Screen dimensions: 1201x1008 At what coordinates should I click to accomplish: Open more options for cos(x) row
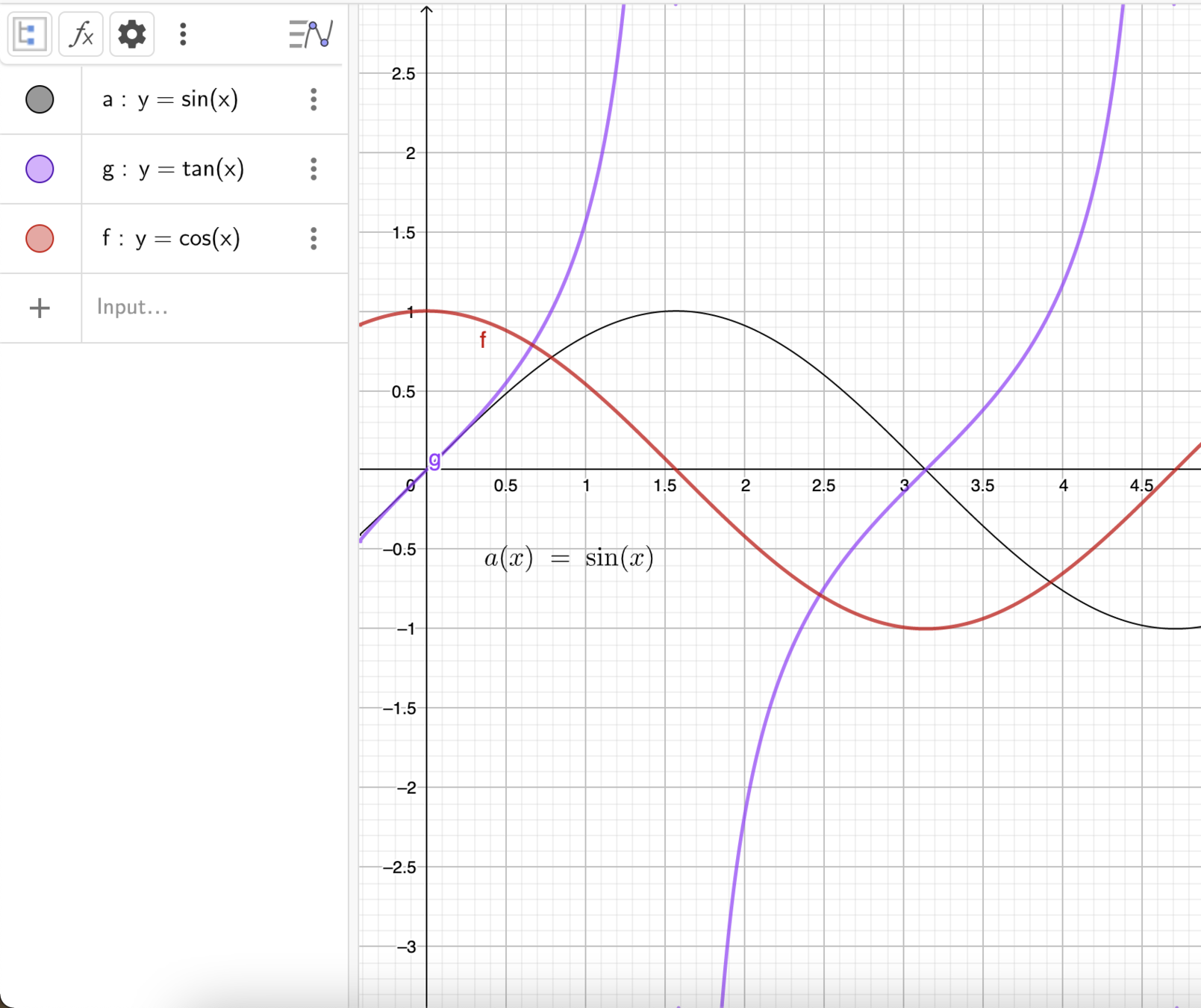[313, 238]
